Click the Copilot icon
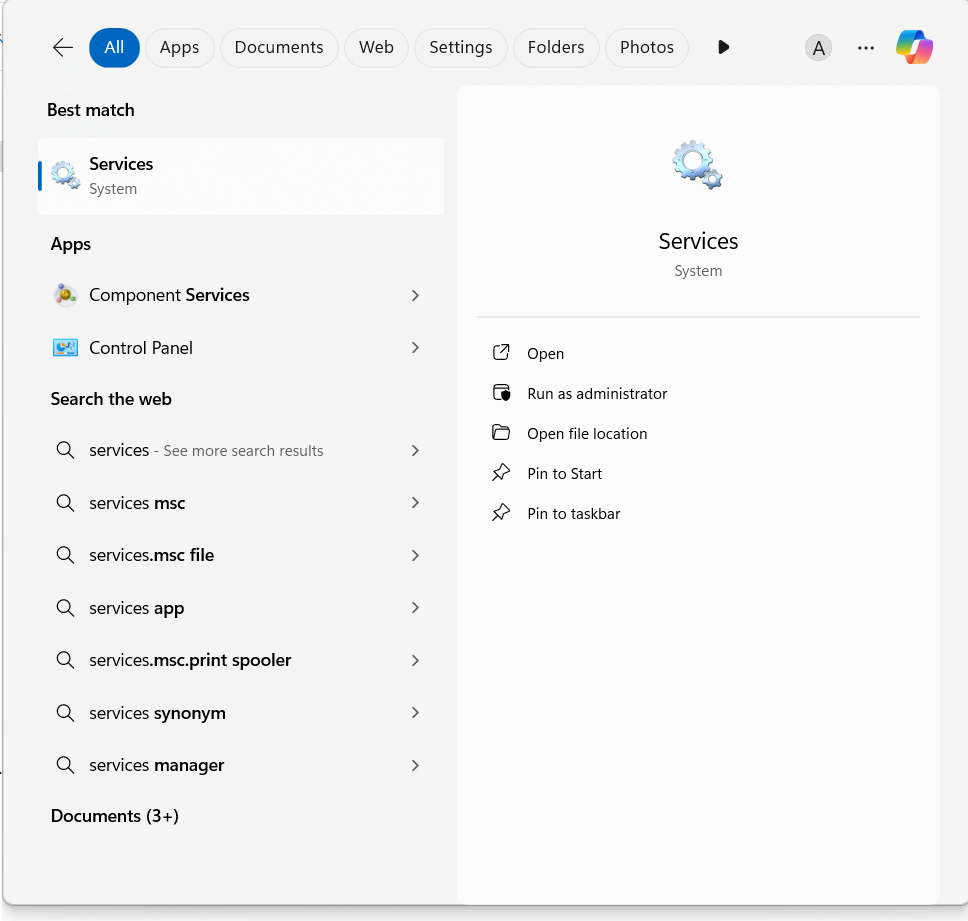 click(915, 47)
